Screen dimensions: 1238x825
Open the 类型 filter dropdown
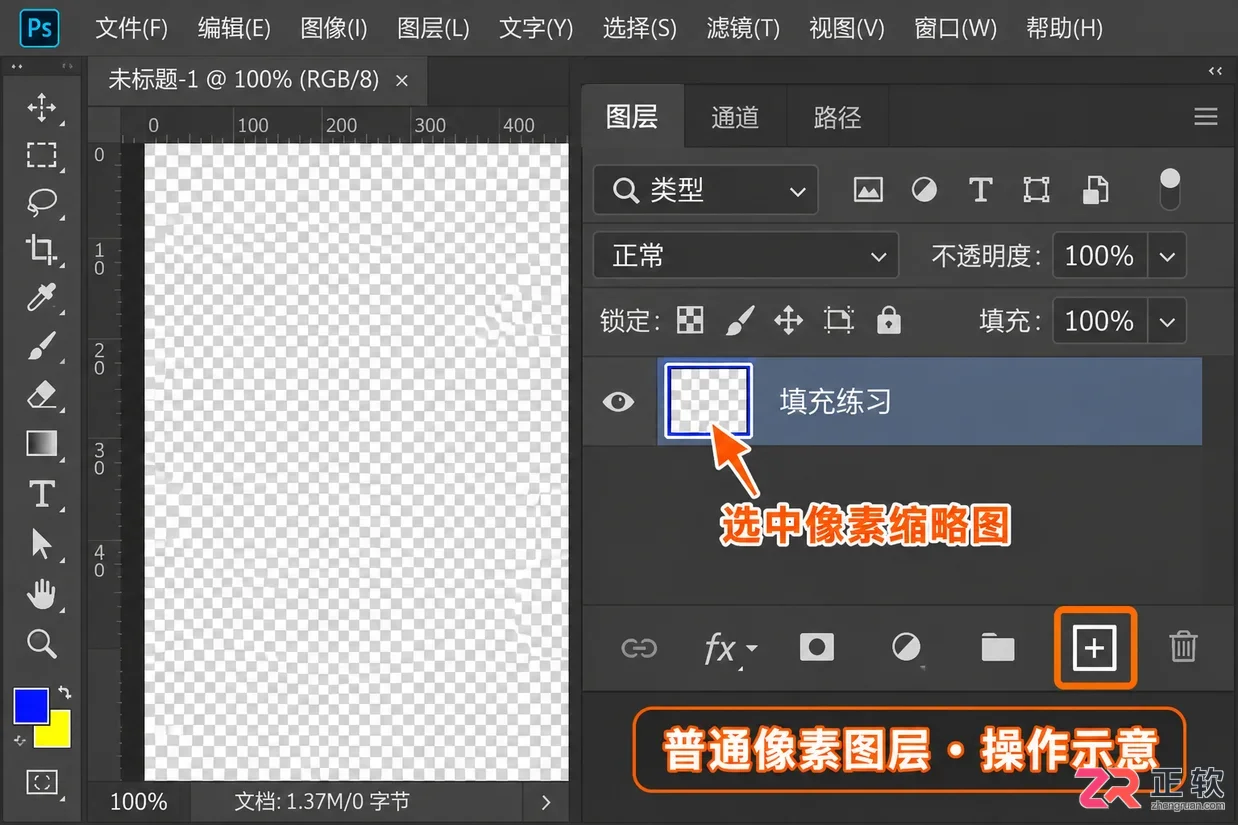pos(706,190)
